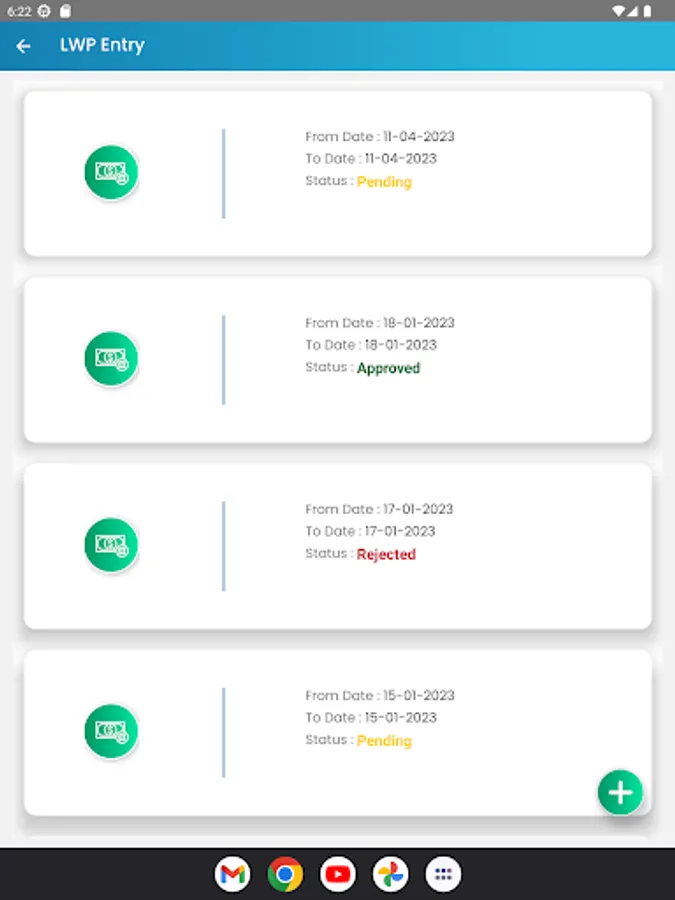Tap money icon on 11-04-2023 entry
The image size is (675, 900).
pyautogui.click(x=111, y=172)
